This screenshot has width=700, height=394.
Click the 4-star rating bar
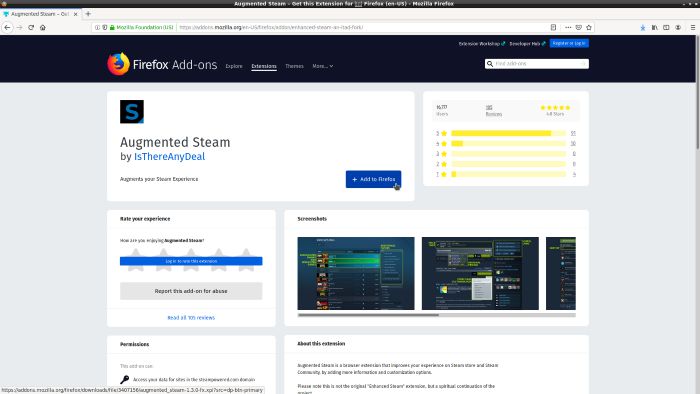pyautogui.click(x=508, y=144)
